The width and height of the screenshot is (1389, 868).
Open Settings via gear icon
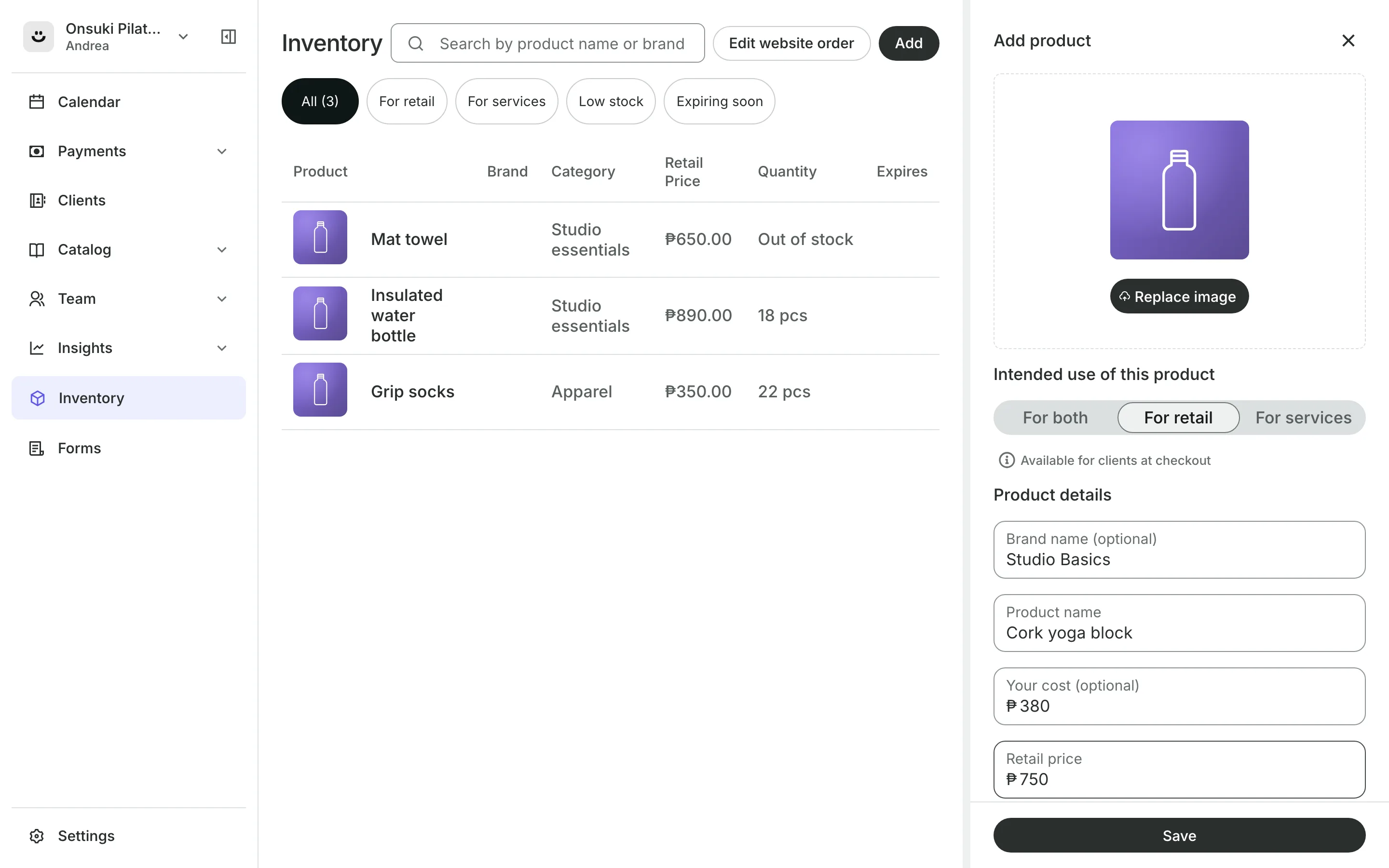click(37, 836)
